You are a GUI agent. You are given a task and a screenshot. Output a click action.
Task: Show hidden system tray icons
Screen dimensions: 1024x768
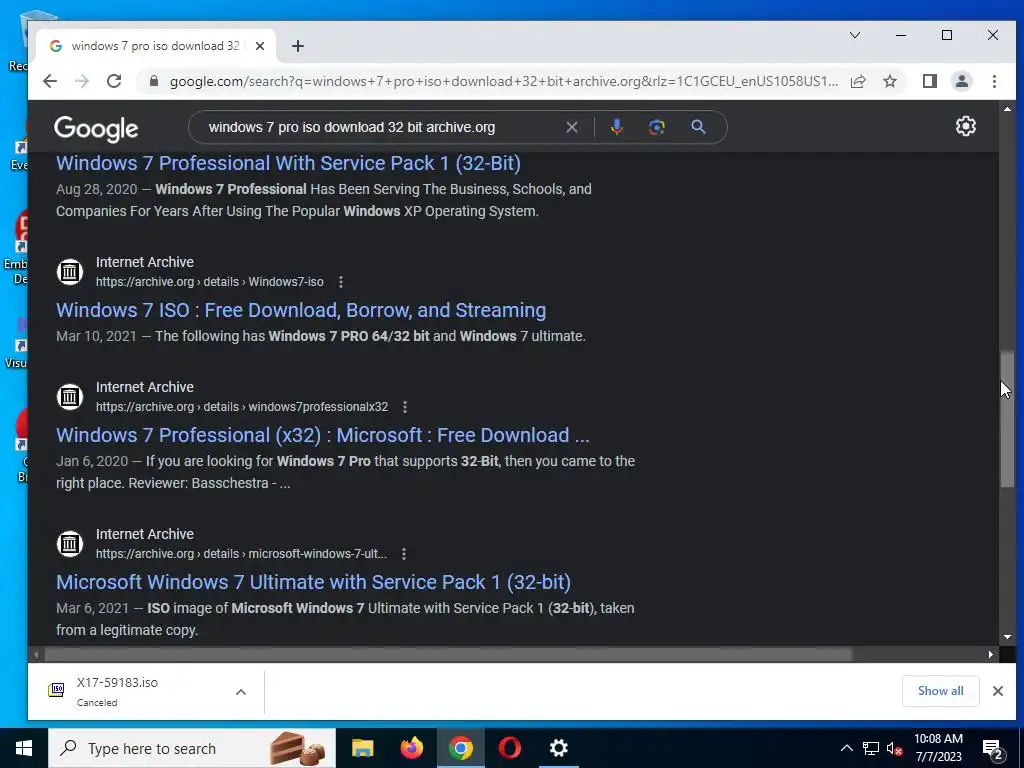point(846,748)
